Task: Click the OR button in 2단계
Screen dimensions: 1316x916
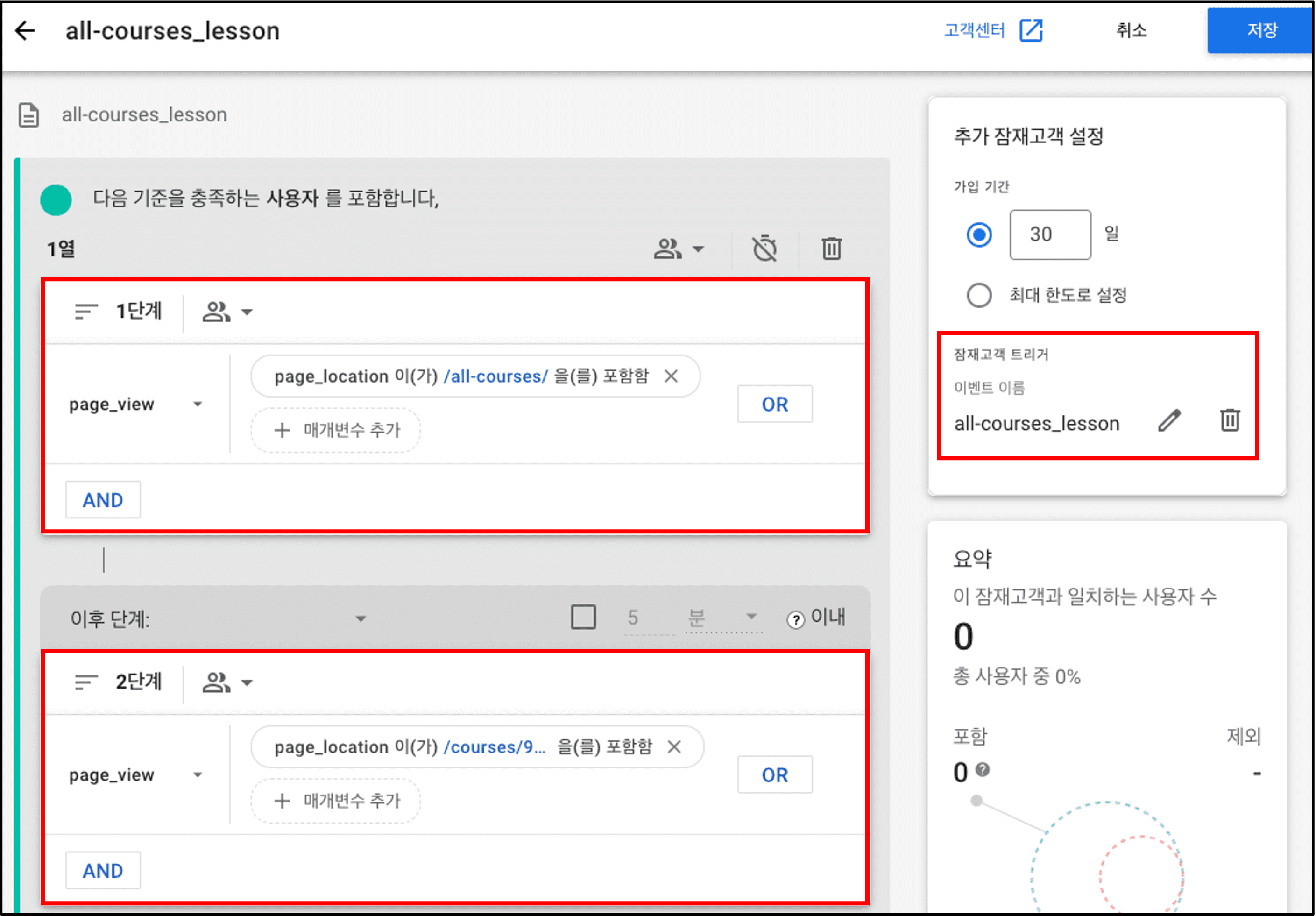Action: point(775,775)
